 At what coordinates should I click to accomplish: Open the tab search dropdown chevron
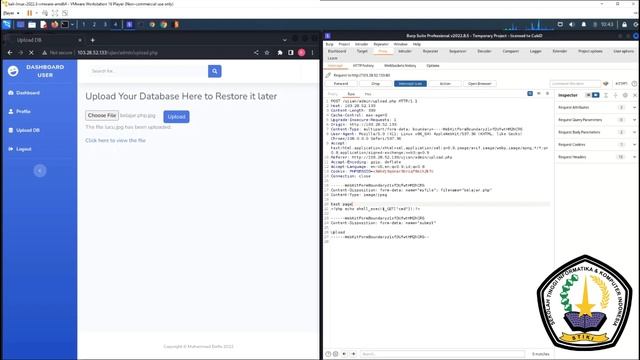[x=284, y=40]
